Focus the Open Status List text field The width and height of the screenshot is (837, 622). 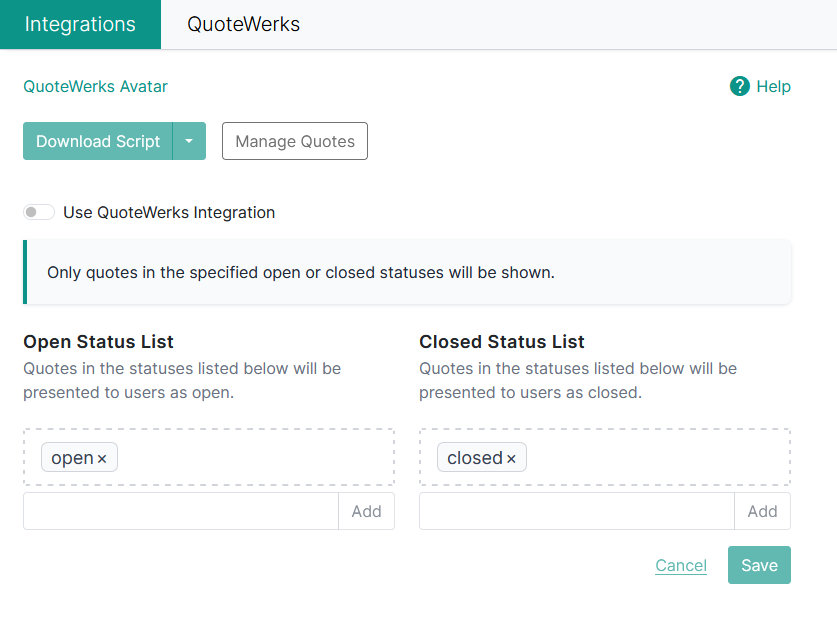[x=181, y=511]
